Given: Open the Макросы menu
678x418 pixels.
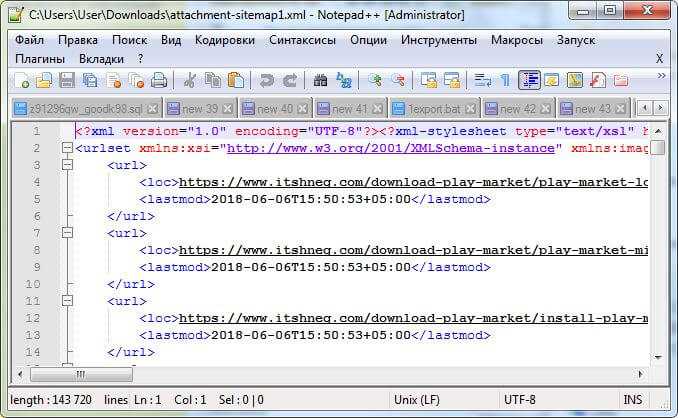Looking at the screenshot, I should click(517, 40).
